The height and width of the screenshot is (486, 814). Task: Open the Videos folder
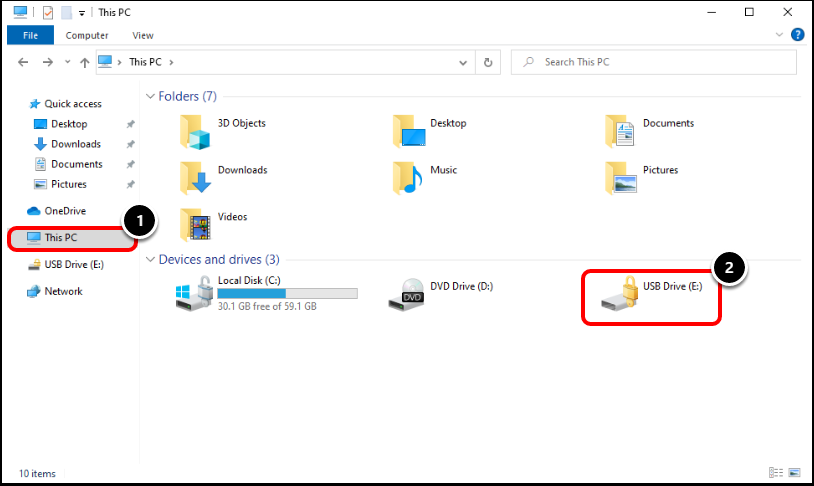[214, 224]
